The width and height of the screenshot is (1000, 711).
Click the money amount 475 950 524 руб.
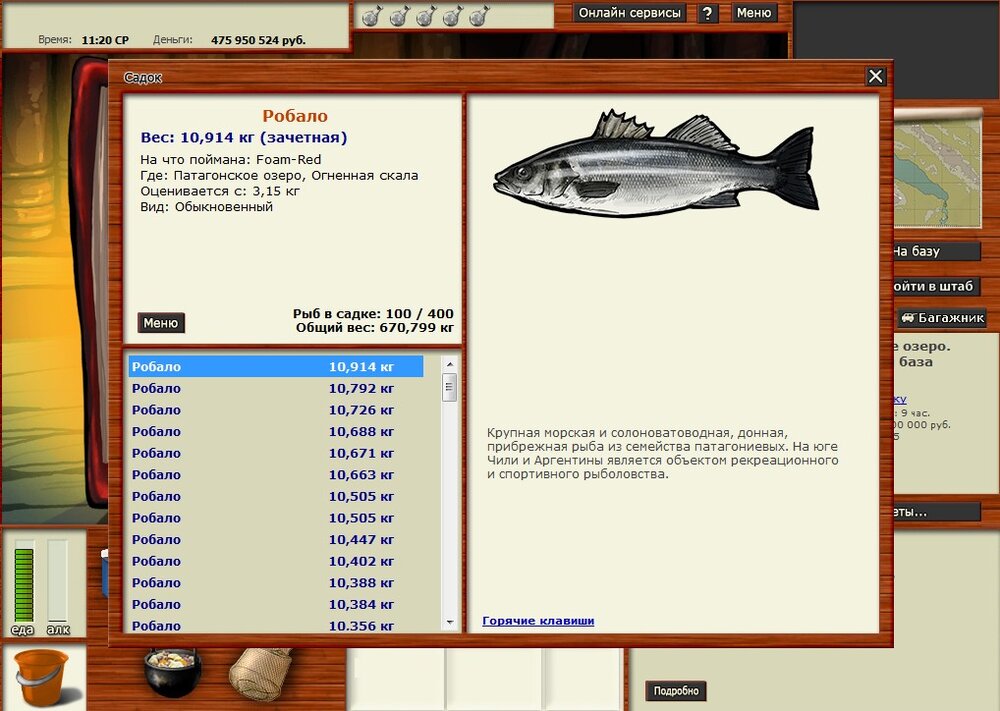coord(258,40)
